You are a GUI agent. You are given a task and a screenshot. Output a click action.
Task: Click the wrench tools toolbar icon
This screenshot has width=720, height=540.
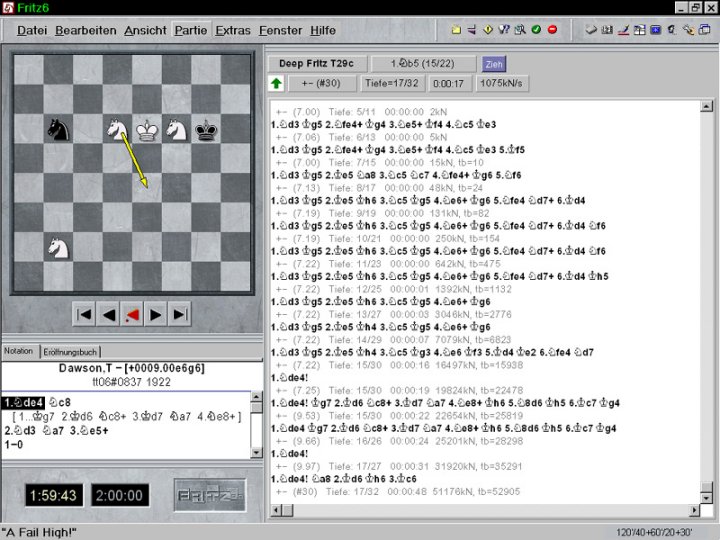click(688, 30)
